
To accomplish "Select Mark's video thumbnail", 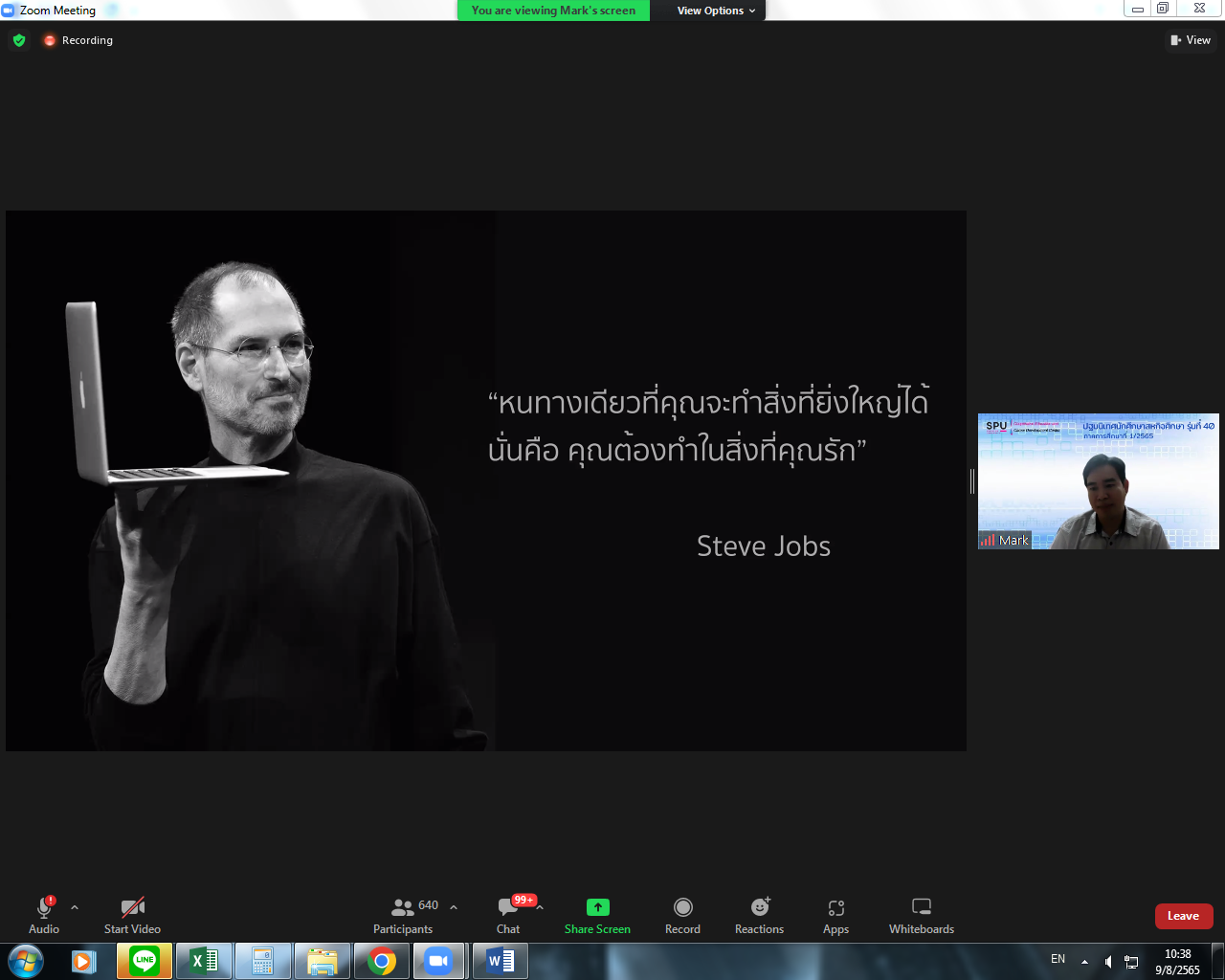I will [x=1098, y=481].
